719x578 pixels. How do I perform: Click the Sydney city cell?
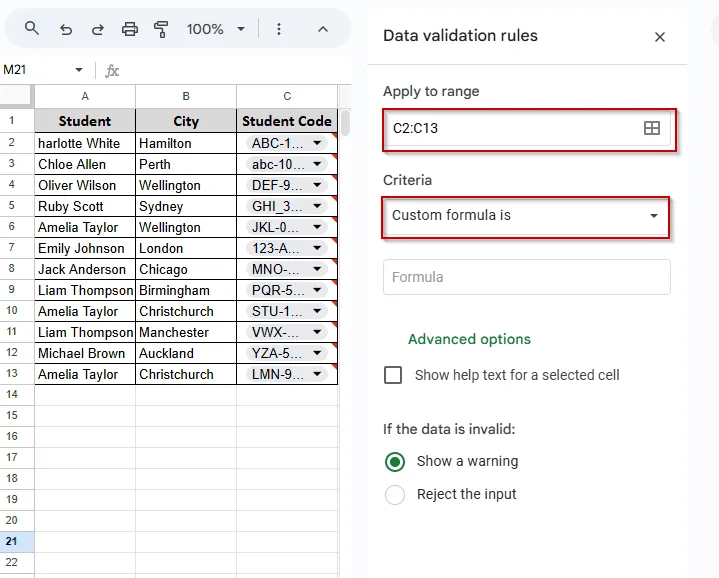tap(186, 206)
